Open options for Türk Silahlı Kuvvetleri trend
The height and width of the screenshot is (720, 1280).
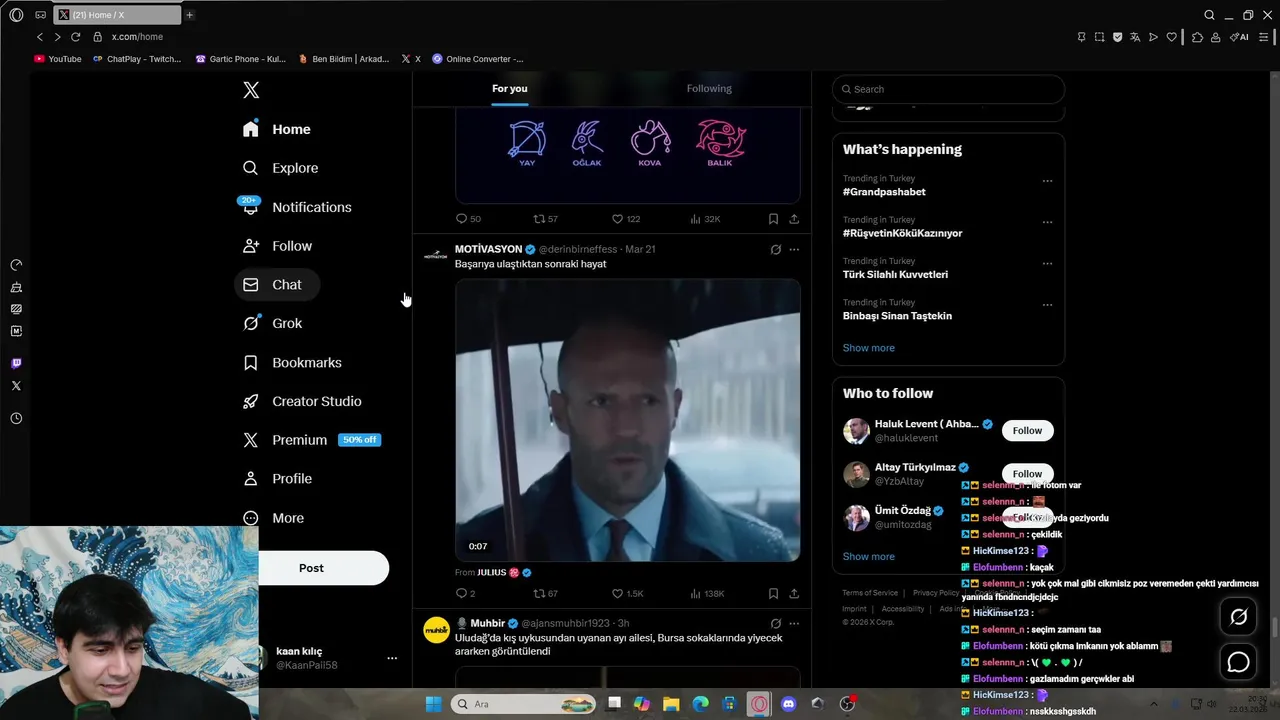pos(1047,264)
